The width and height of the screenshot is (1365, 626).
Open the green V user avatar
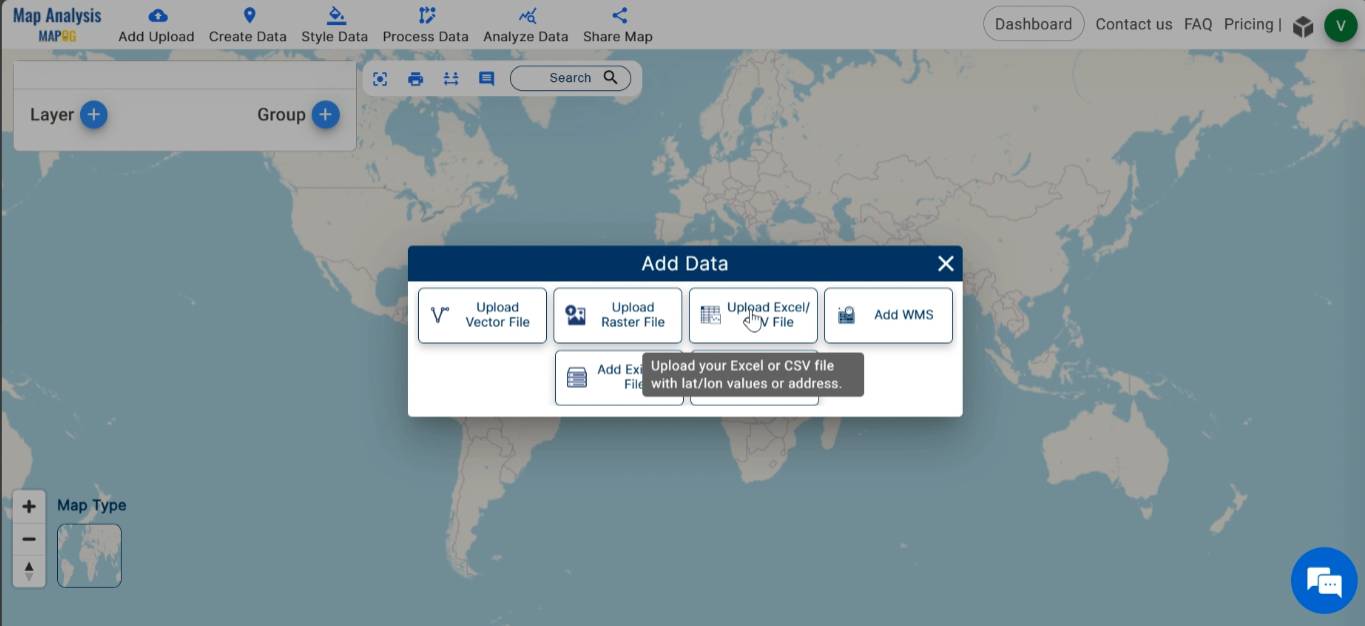tap(1340, 25)
